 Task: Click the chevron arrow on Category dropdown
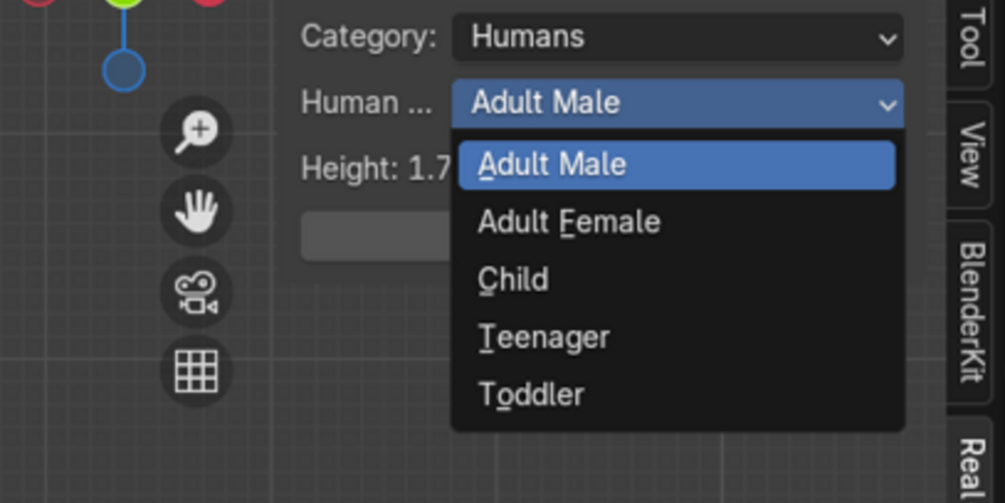[887, 39]
